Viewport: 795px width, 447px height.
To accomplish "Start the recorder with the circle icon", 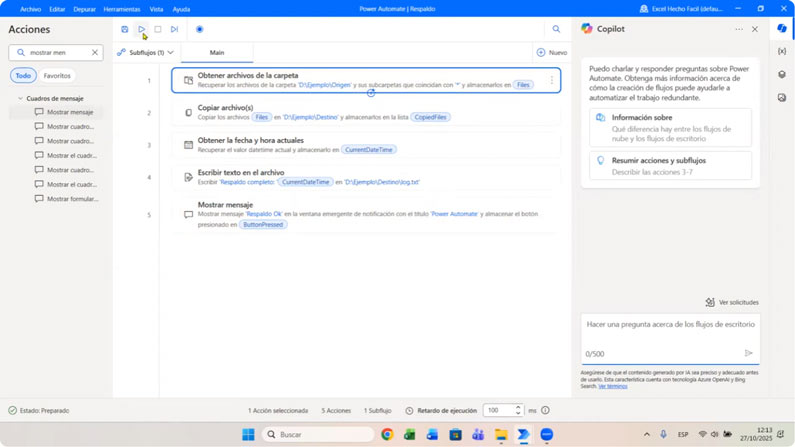I will (200, 29).
